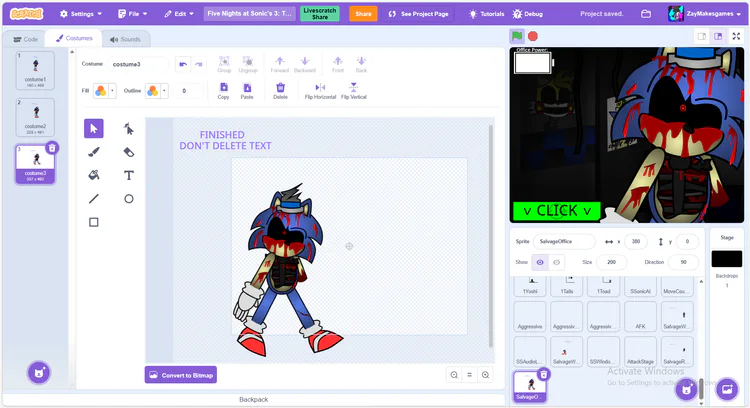
Task: Choose the Fill bucket tool
Action: (x=94, y=175)
